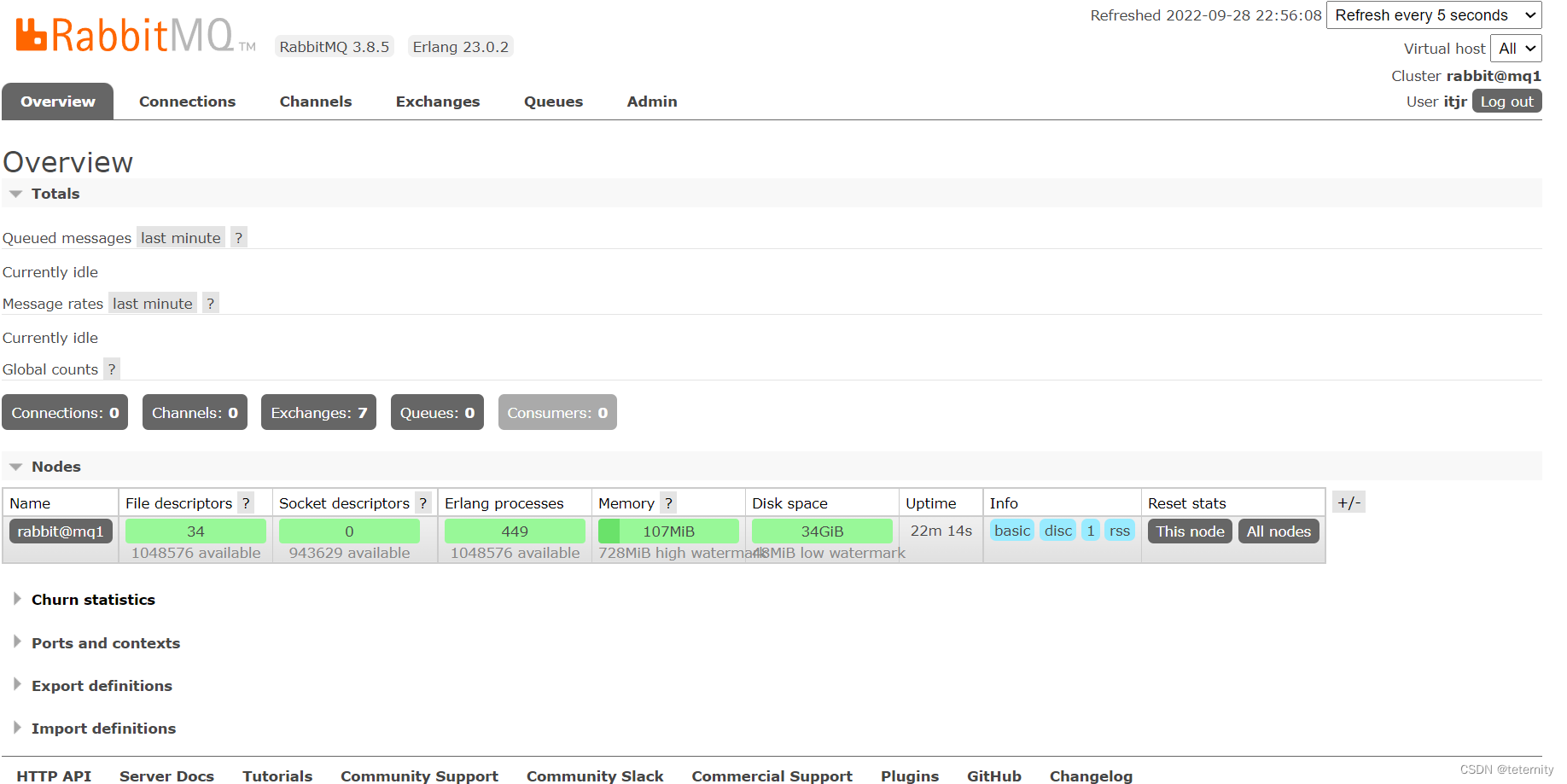This screenshot has width=1567, height=784.
Task: Open the Queues tab
Action: tap(554, 102)
